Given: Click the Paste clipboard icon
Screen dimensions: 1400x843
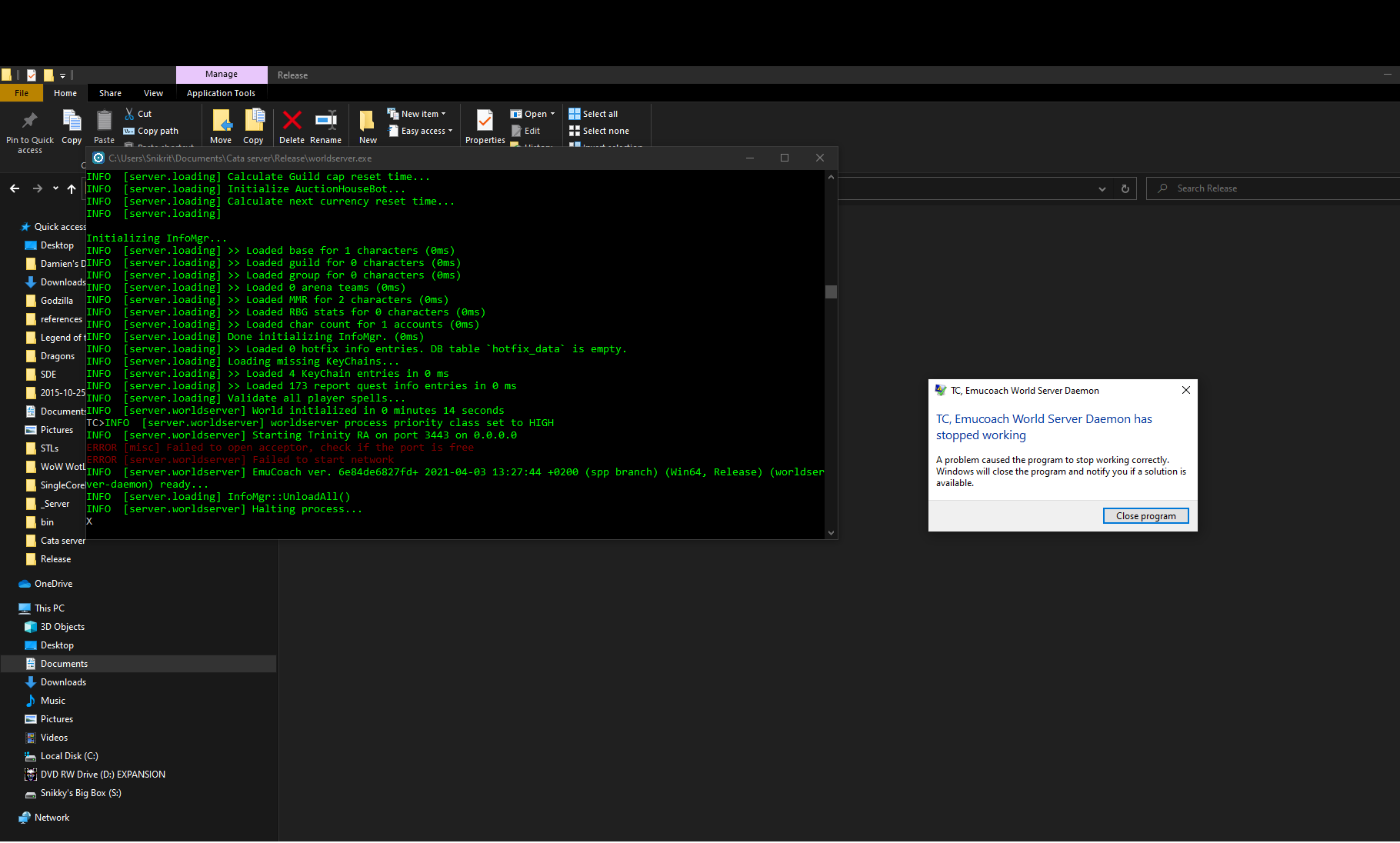Looking at the screenshot, I should (104, 121).
